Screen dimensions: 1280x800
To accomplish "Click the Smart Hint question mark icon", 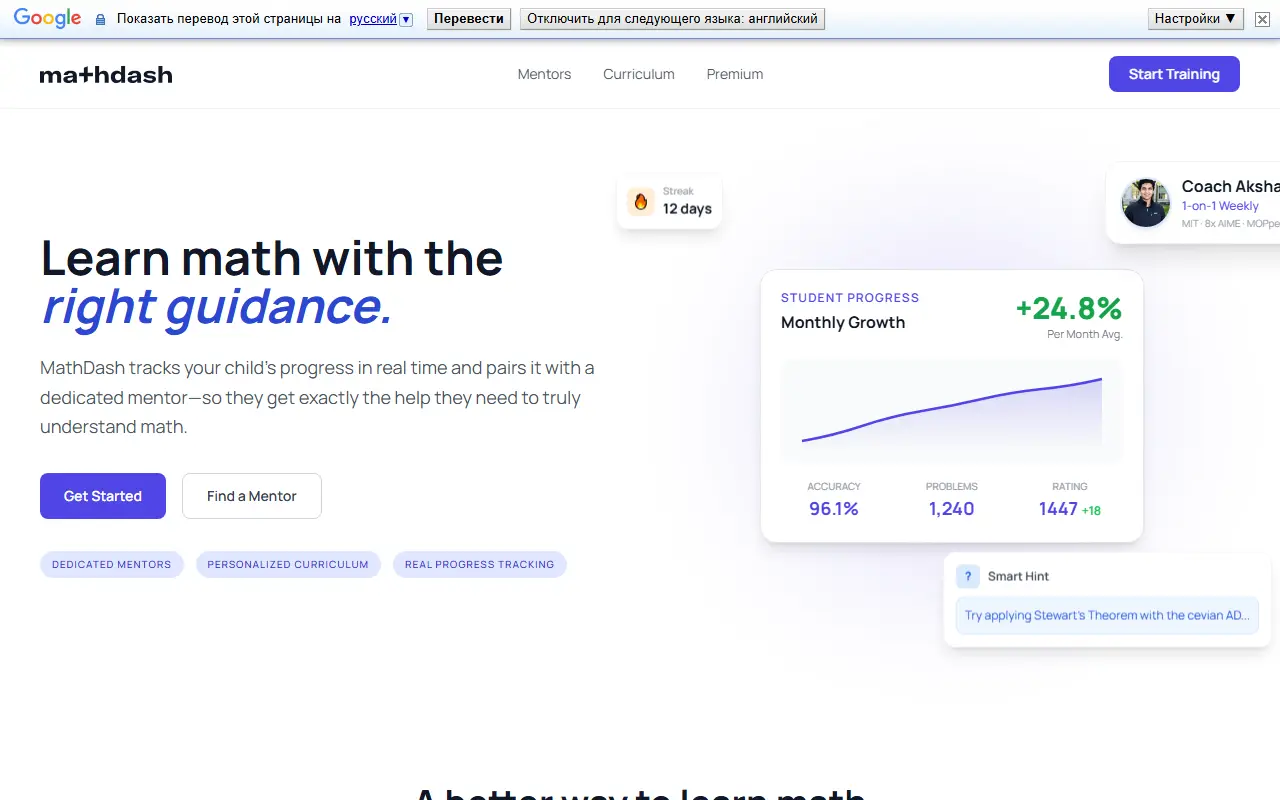I will [968, 576].
